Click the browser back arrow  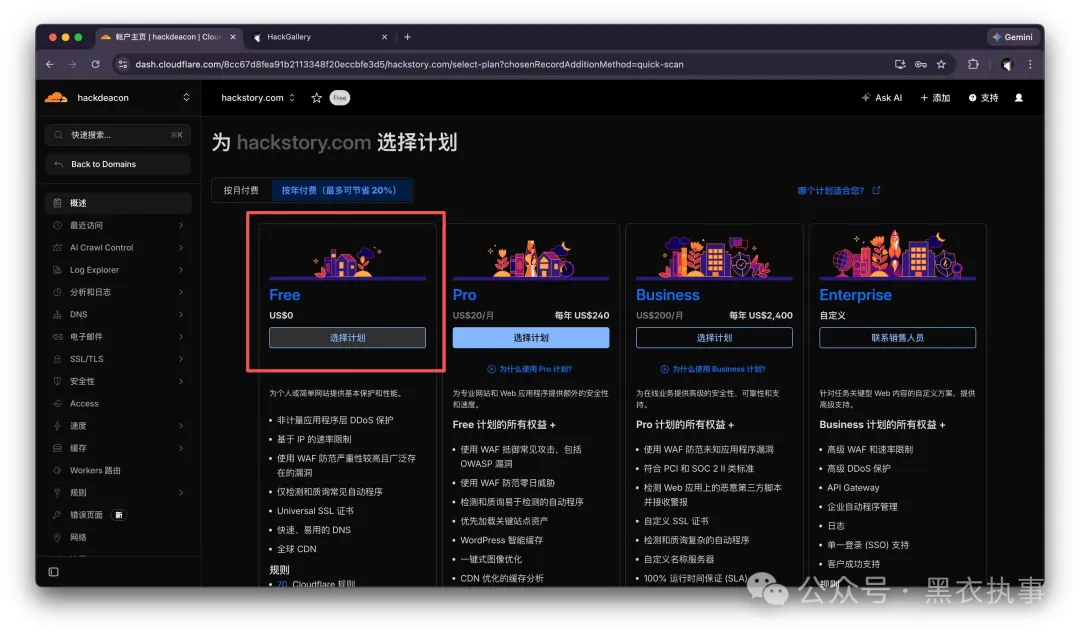pyautogui.click(x=50, y=64)
